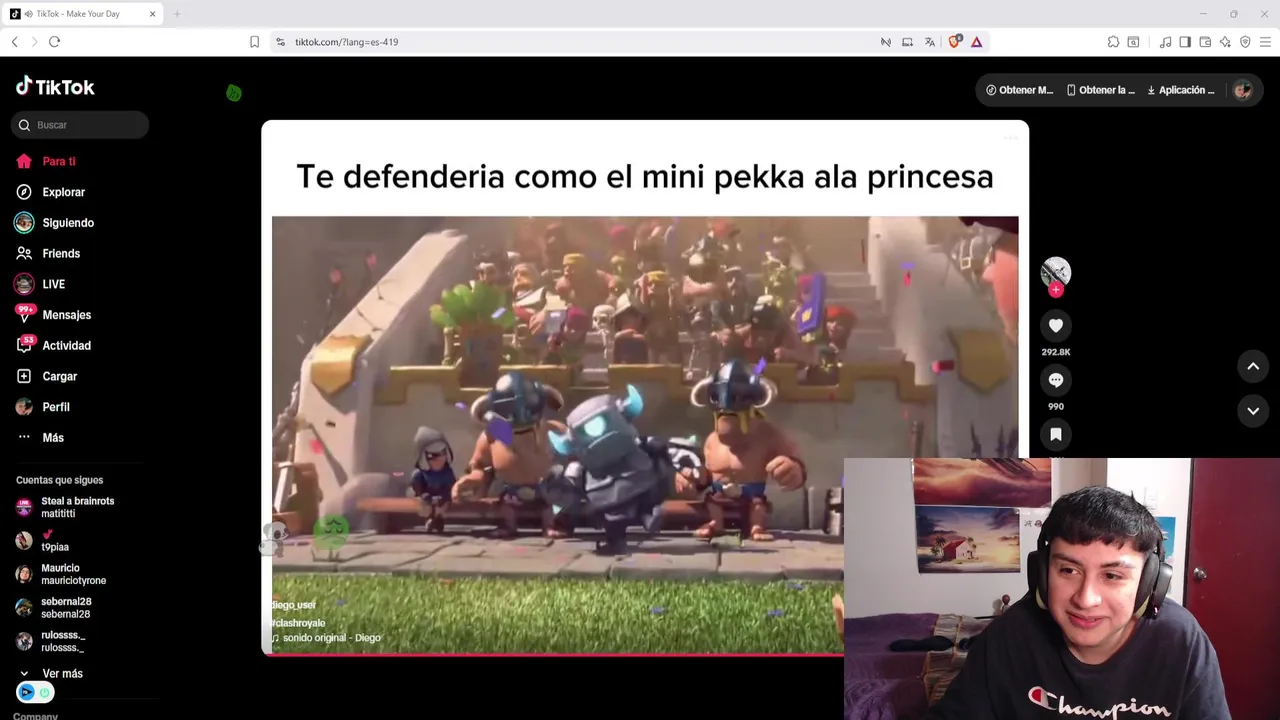Open the site settings icon beside the URL
The width and height of the screenshot is (1280, 720).
click(280, 42)
